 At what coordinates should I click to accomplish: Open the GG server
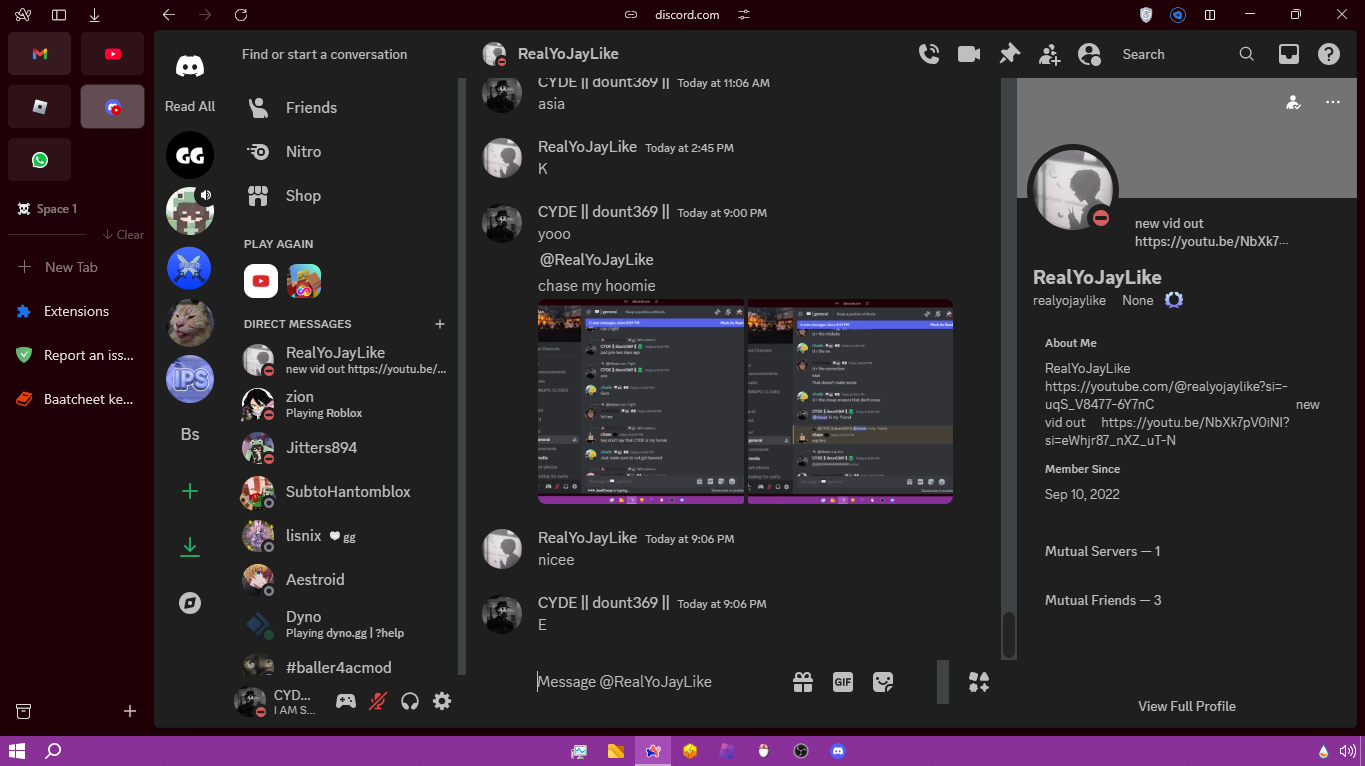[x=190, y=155]
